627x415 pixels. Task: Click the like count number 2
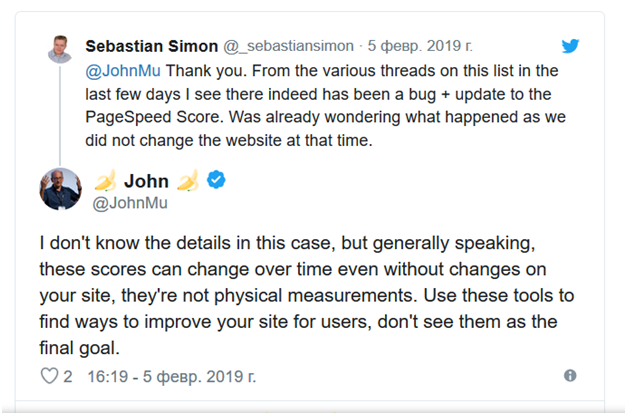pyautogui.click(x=68, y=376)
